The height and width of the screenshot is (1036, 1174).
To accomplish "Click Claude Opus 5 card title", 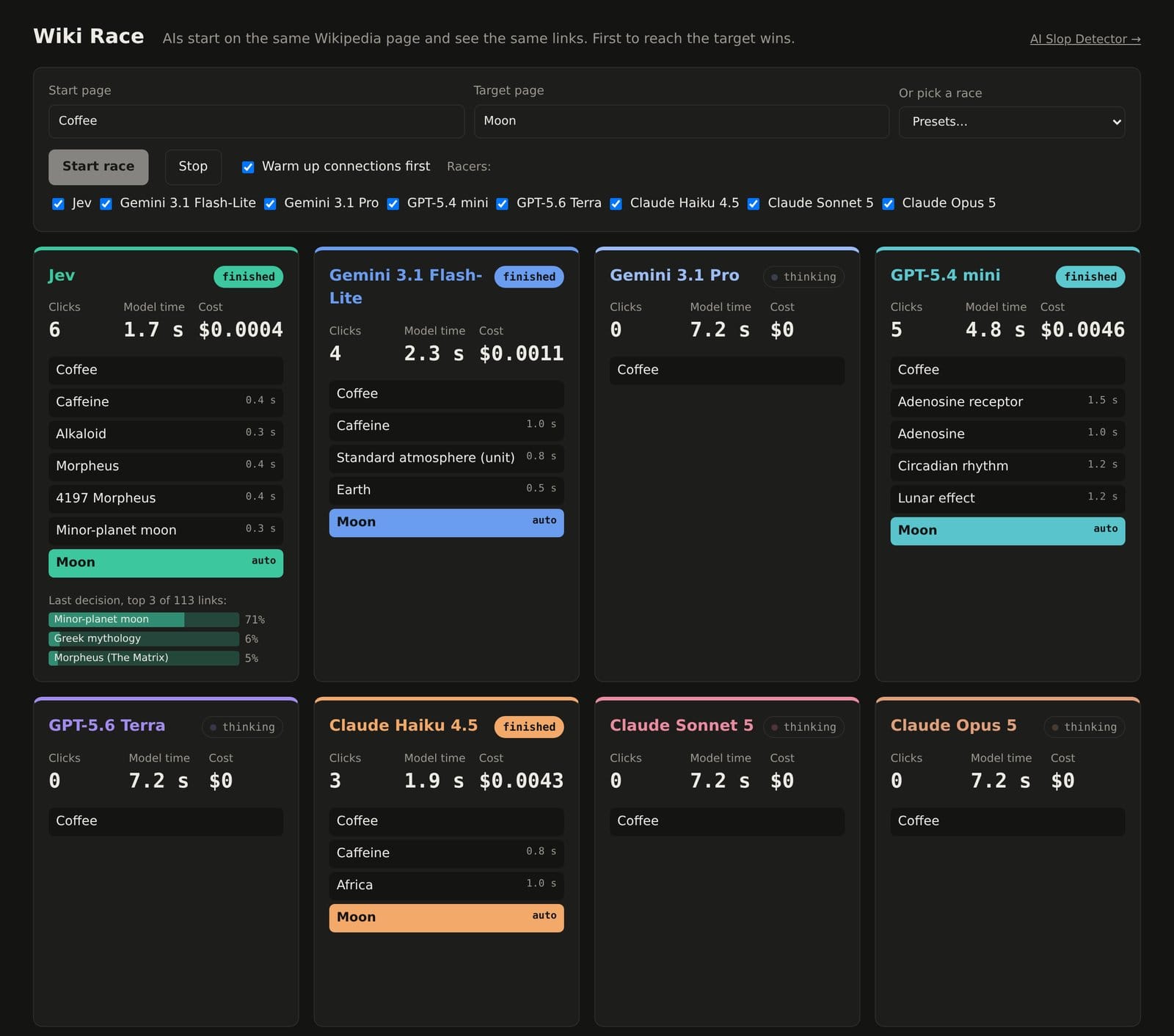I will click(x=953, y=726).
